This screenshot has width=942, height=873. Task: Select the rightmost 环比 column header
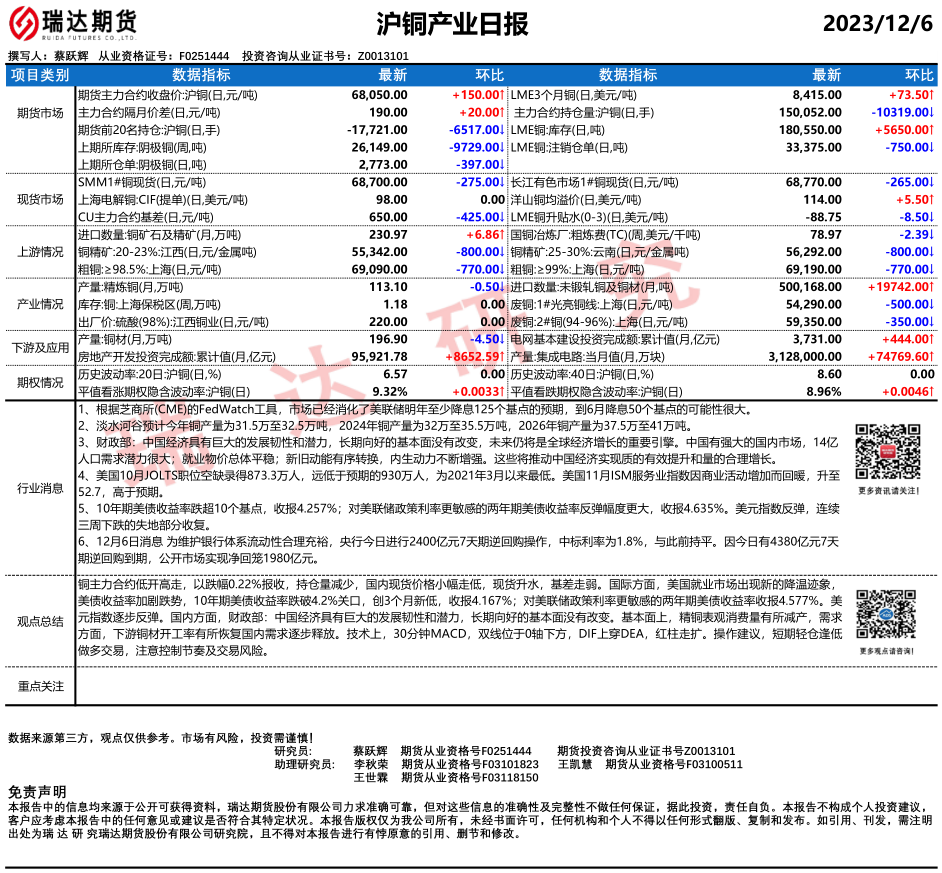tap(918, 75)
